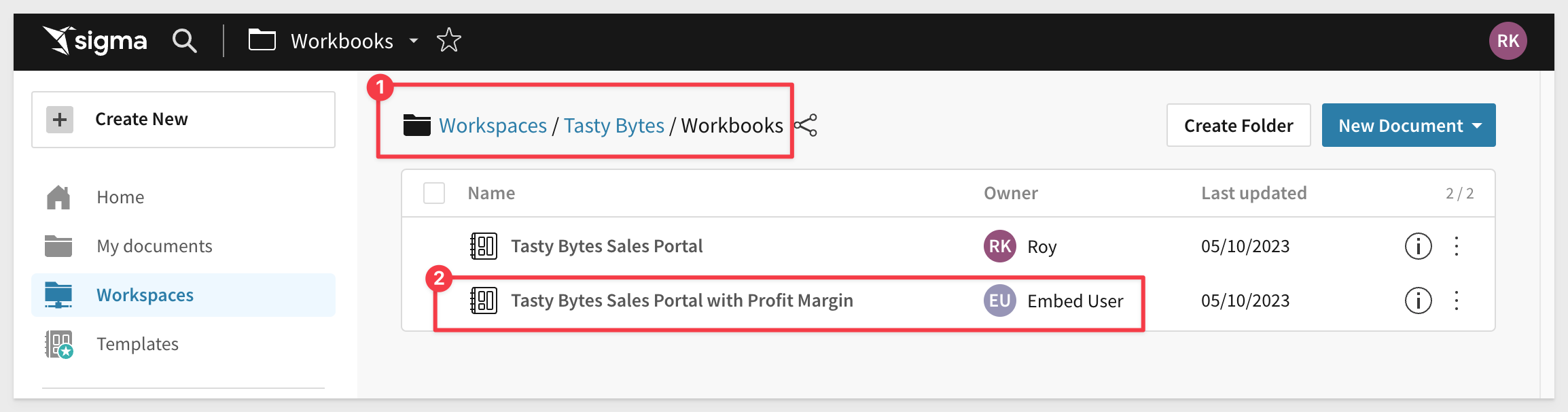The height and width of the screenshot is (412, 1568).
Task: Open My documents in sidebar
Action: [x=154, y=246]
